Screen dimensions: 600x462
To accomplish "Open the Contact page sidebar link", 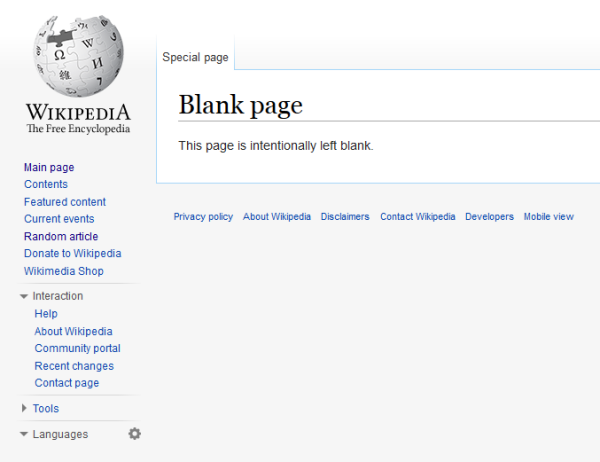I will click(67, 383).
